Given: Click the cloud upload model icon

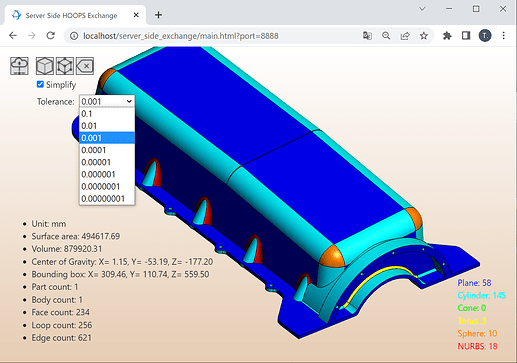Looking at the screenshot, I should click(x=19, y=66).
